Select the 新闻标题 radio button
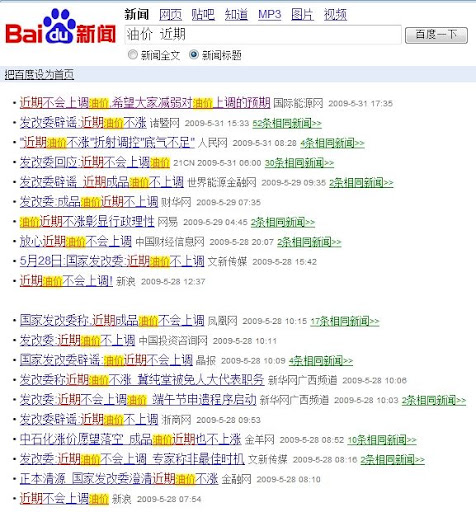476x512 pixels. [x=194, y=54]
